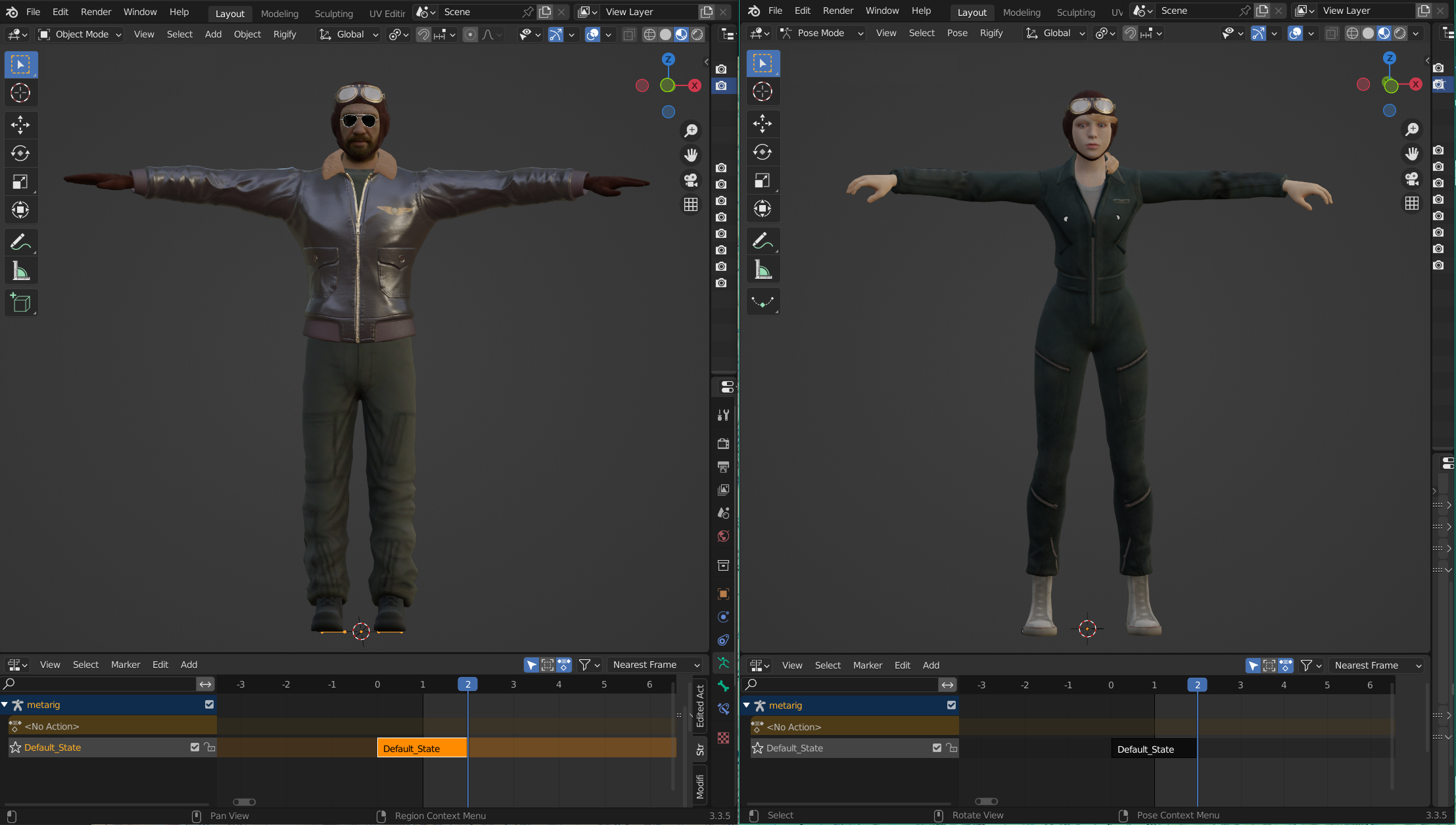Open the Object Data armature properties tab

(x=723, y=663)
